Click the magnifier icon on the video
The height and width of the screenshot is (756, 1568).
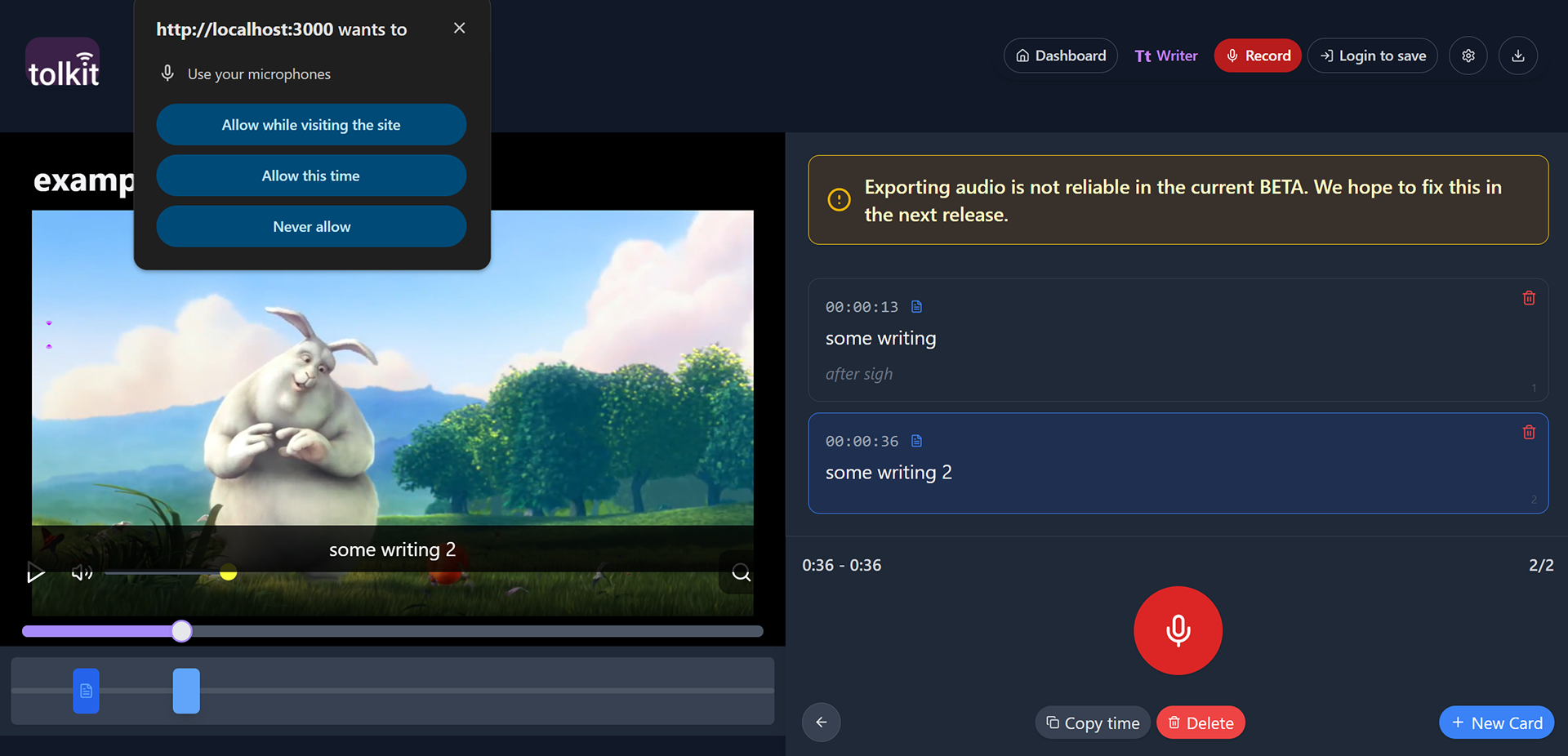(x=741, y=572)
